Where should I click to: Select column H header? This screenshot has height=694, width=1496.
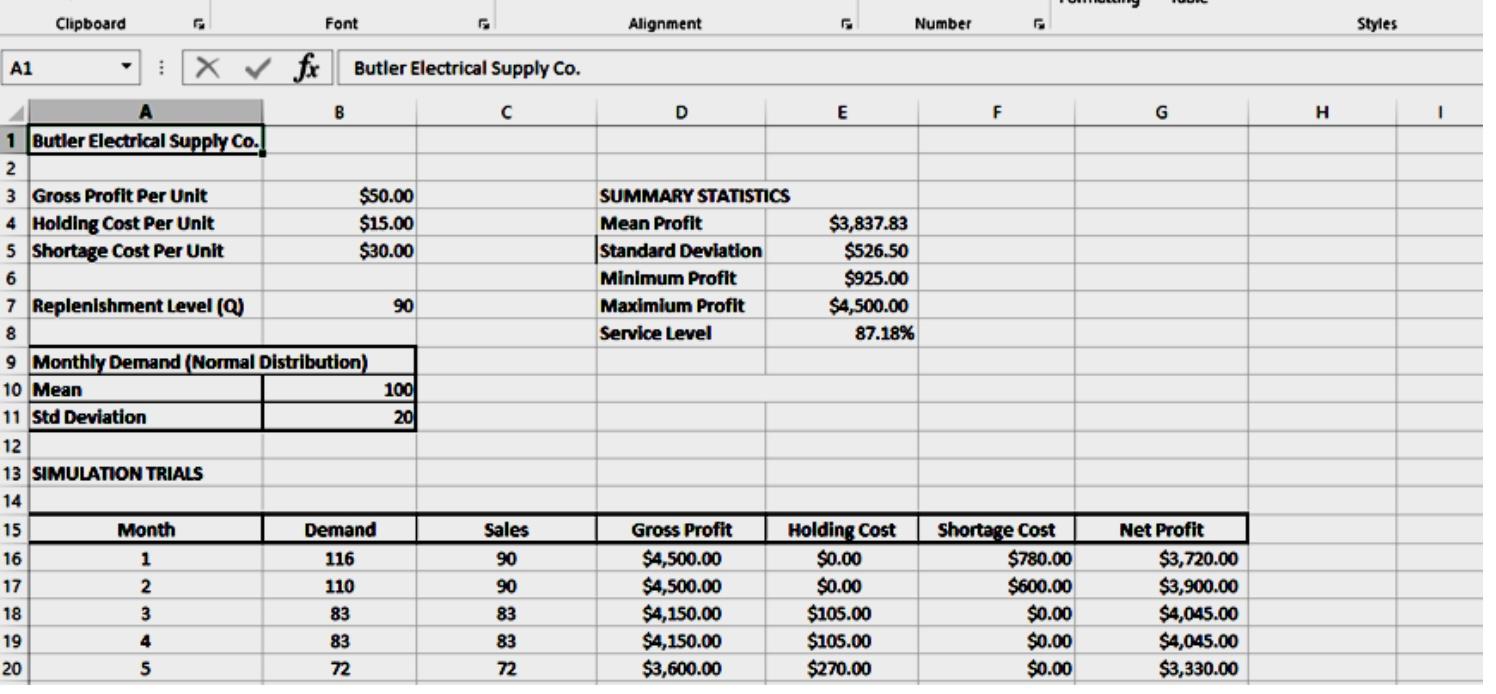(x=1322, y=112)
